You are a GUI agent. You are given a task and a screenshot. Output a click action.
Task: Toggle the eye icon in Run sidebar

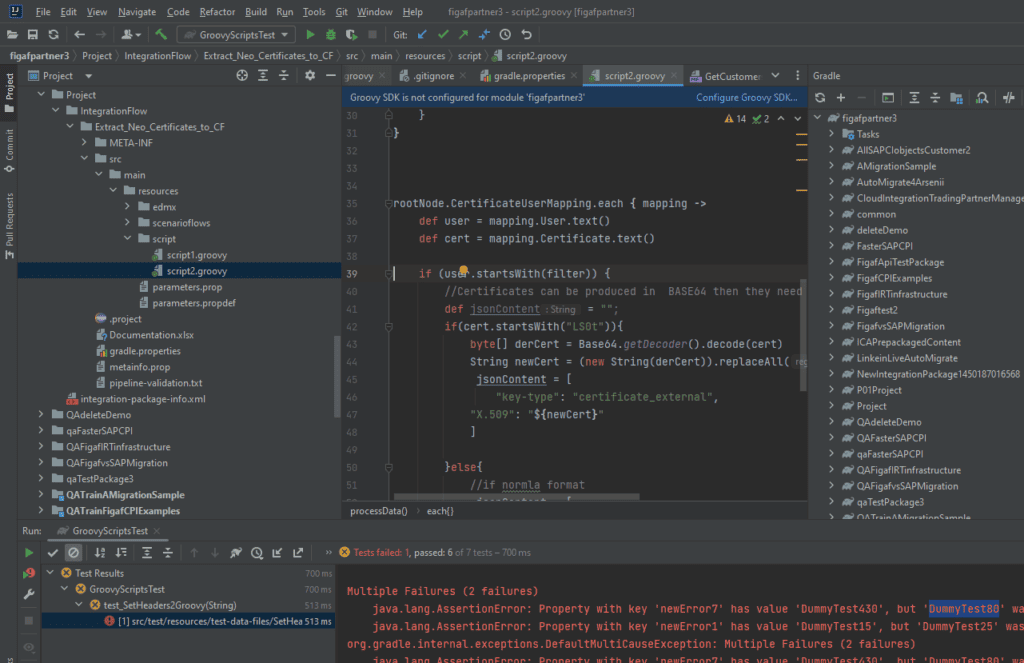pos(29,647)
